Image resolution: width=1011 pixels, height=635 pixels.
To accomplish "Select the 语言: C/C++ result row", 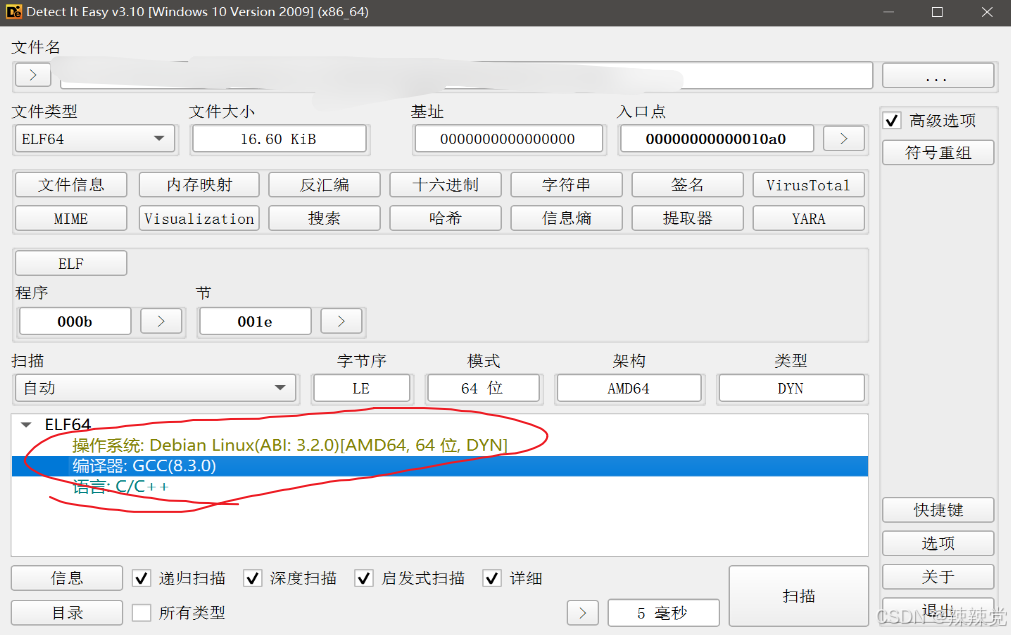I will coord(440,486).
